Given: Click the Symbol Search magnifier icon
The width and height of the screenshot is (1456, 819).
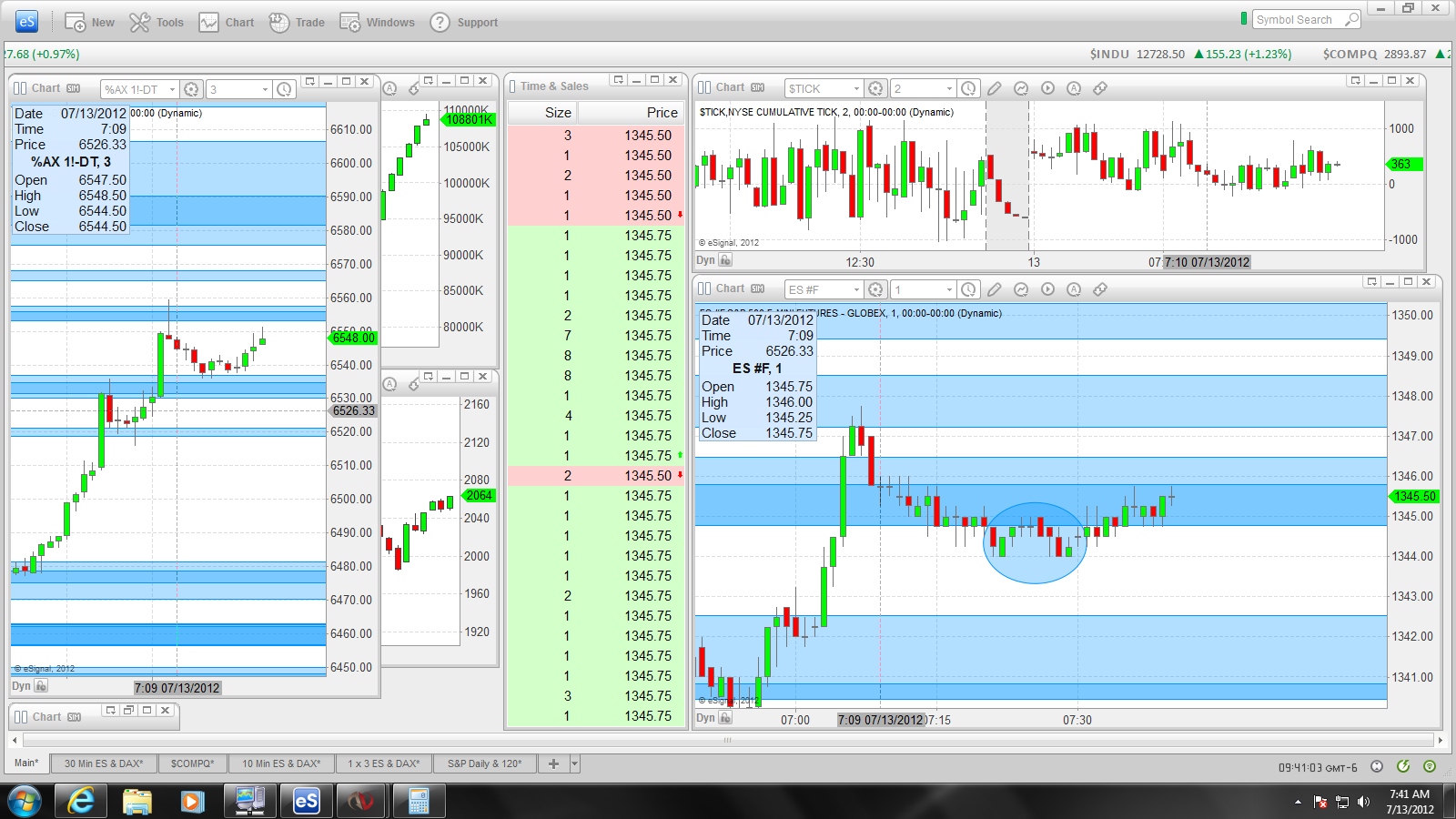Looking at the screenshot, I should point(1352,19).
